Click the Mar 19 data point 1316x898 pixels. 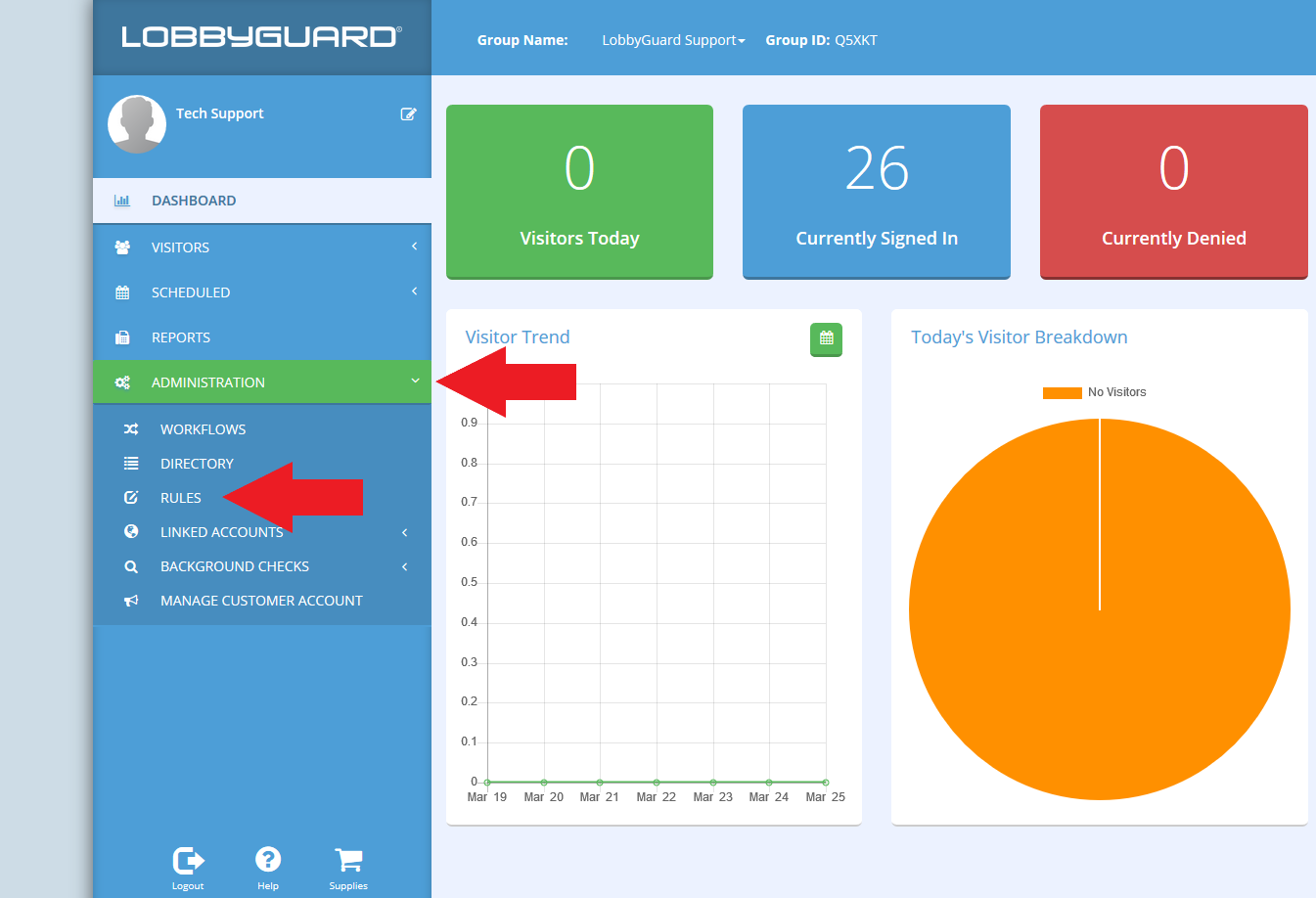coord(487,783)
